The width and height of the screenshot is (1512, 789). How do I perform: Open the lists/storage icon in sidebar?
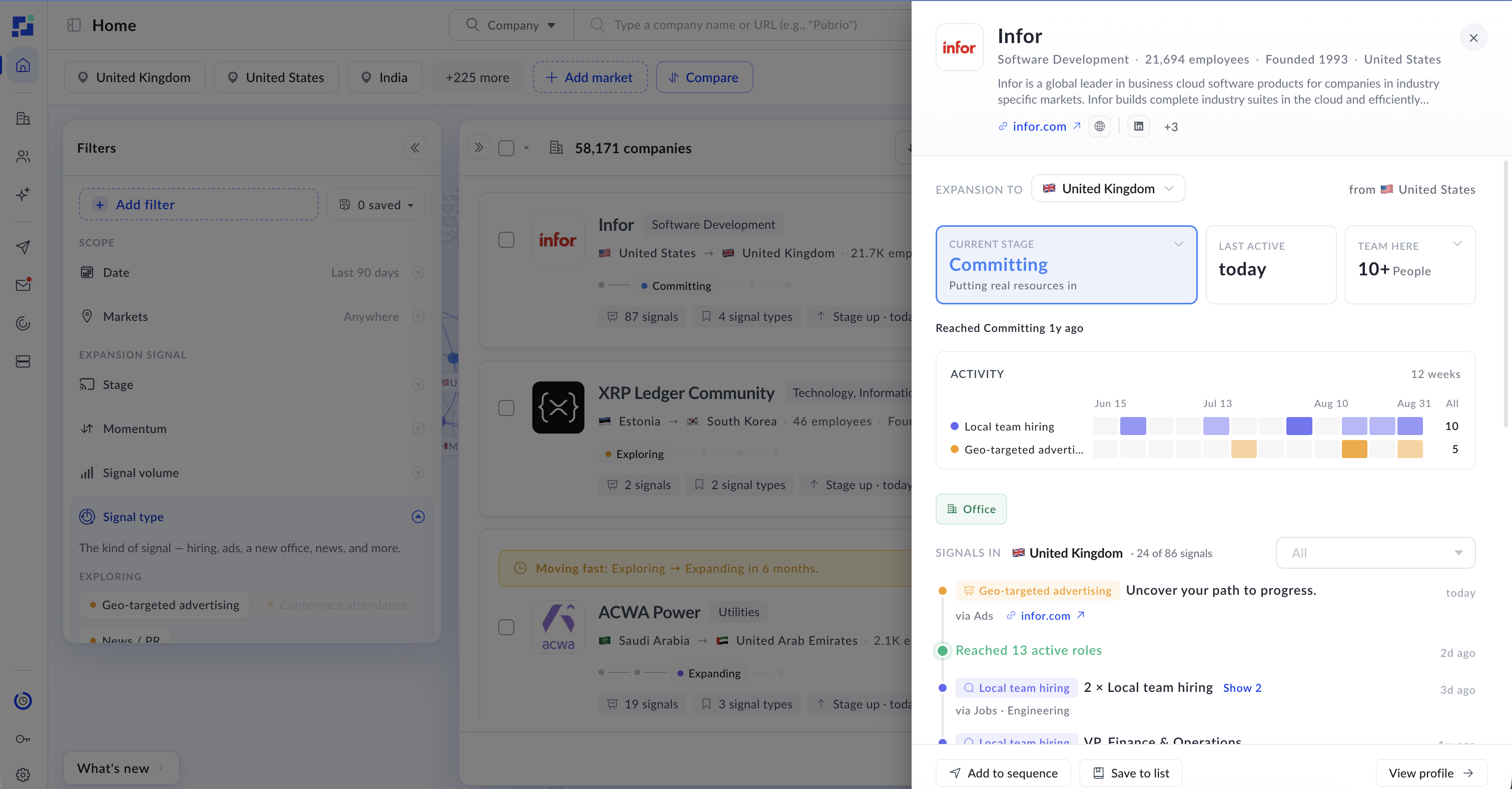23,361
